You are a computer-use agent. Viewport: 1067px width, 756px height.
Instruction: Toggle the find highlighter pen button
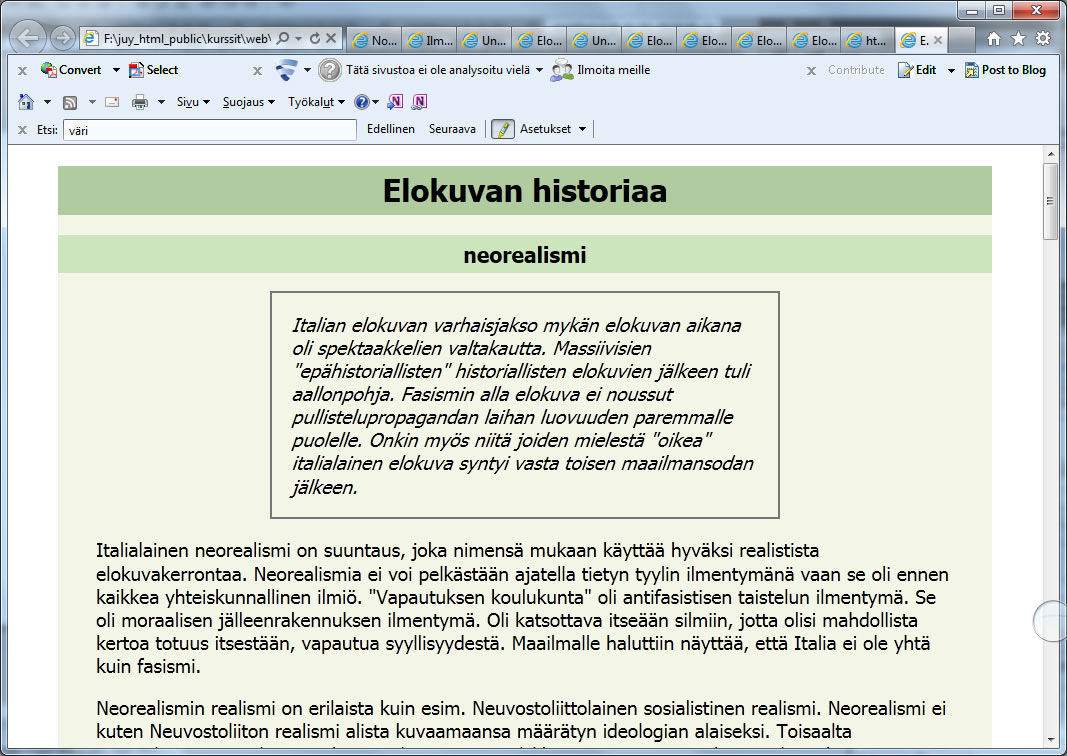point(502,129)
